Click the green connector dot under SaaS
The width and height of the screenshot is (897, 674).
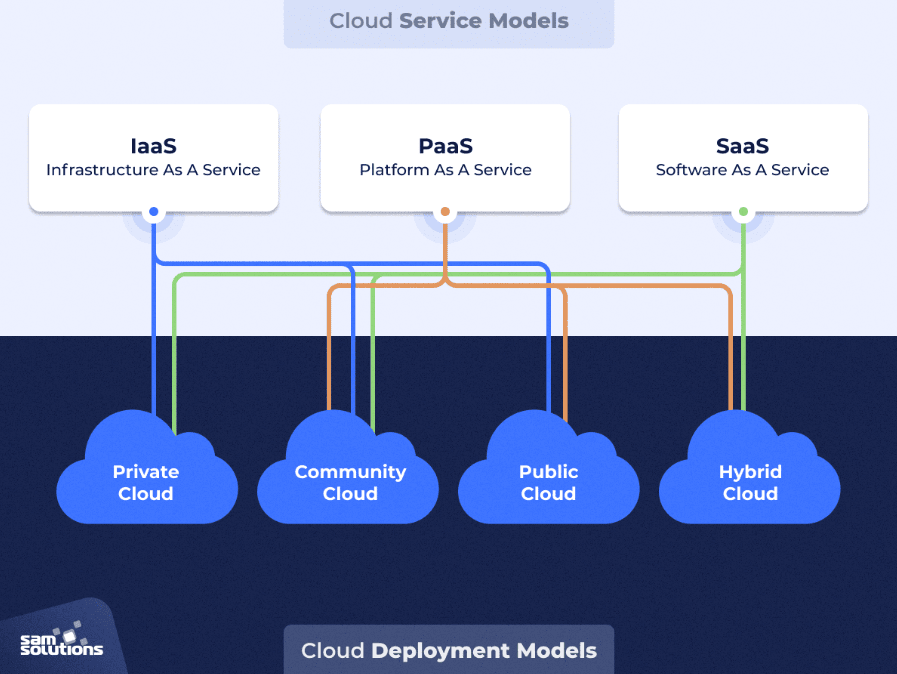[x=743, y=212]
